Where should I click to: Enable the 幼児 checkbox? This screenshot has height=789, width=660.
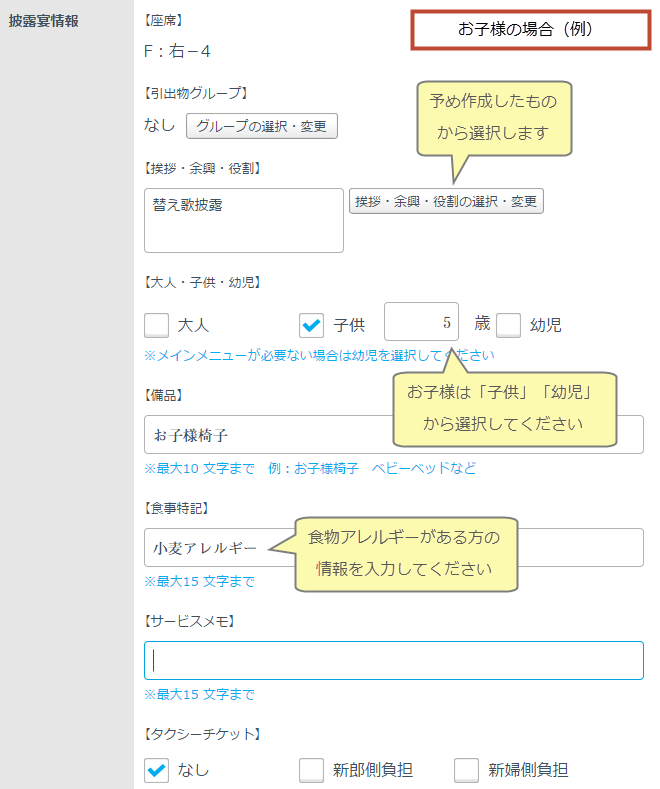[509, 325]
